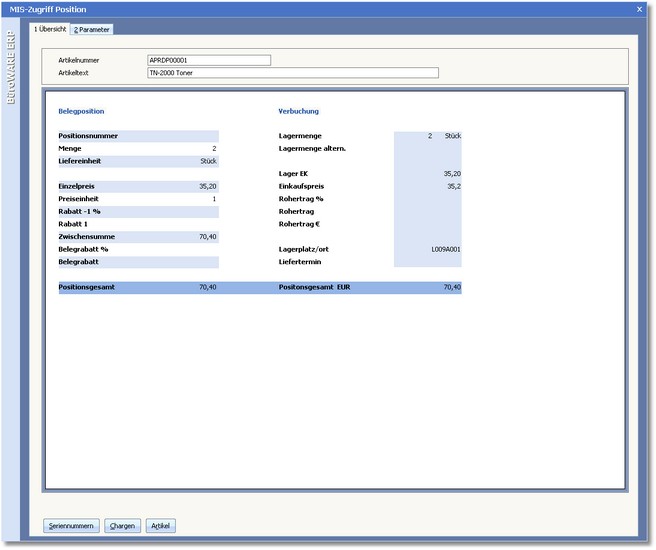Select the Positionsgesamt total row

click(x=138, y=288)
